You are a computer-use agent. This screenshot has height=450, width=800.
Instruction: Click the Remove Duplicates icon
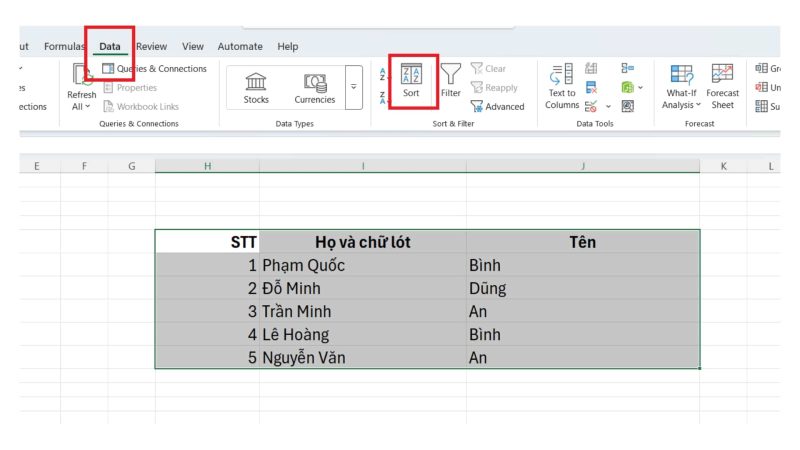[591, 87]
